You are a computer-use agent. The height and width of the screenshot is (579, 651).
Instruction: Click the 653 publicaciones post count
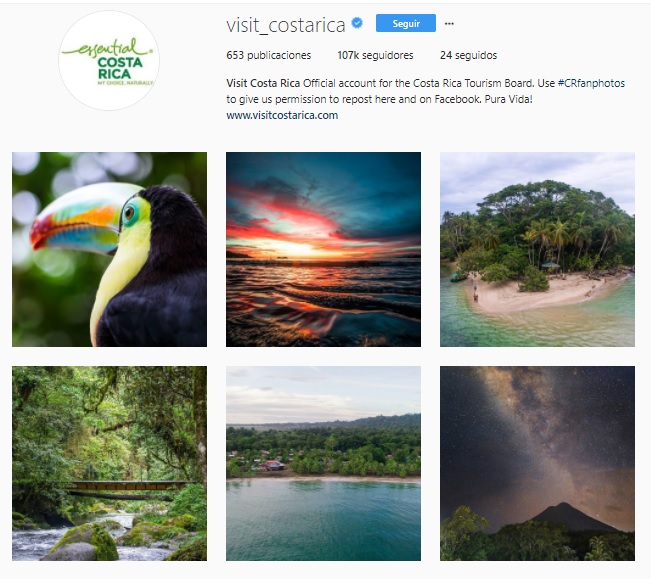(x=269, y=55)
